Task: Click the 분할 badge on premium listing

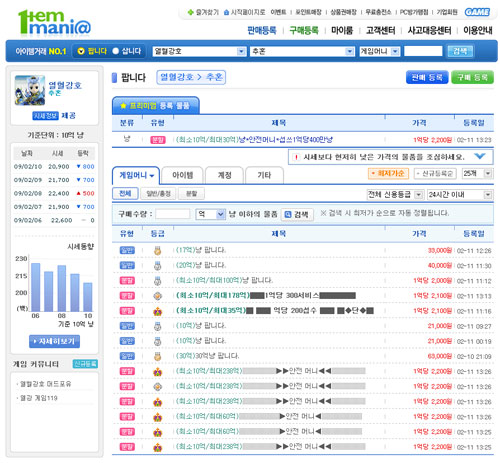Action: (158, 140)
